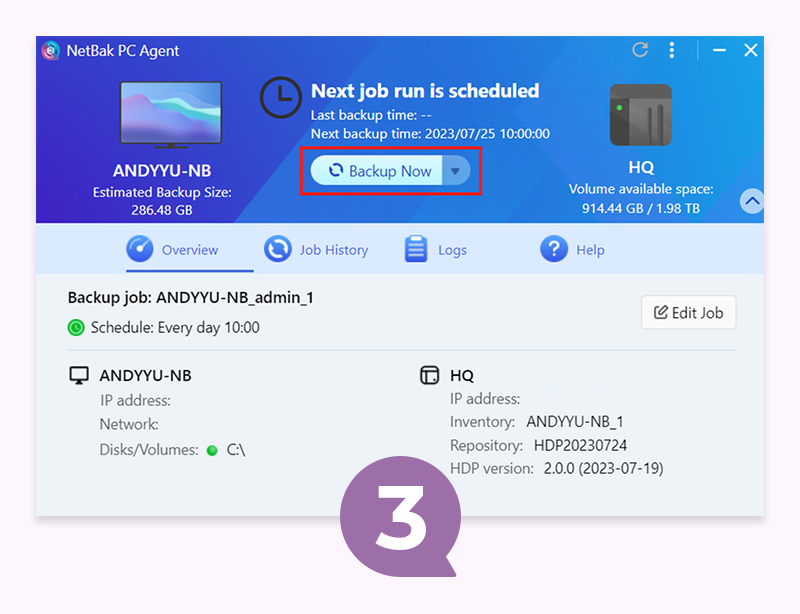
Task: Click the Edit Job button
Action: (688, 313)
